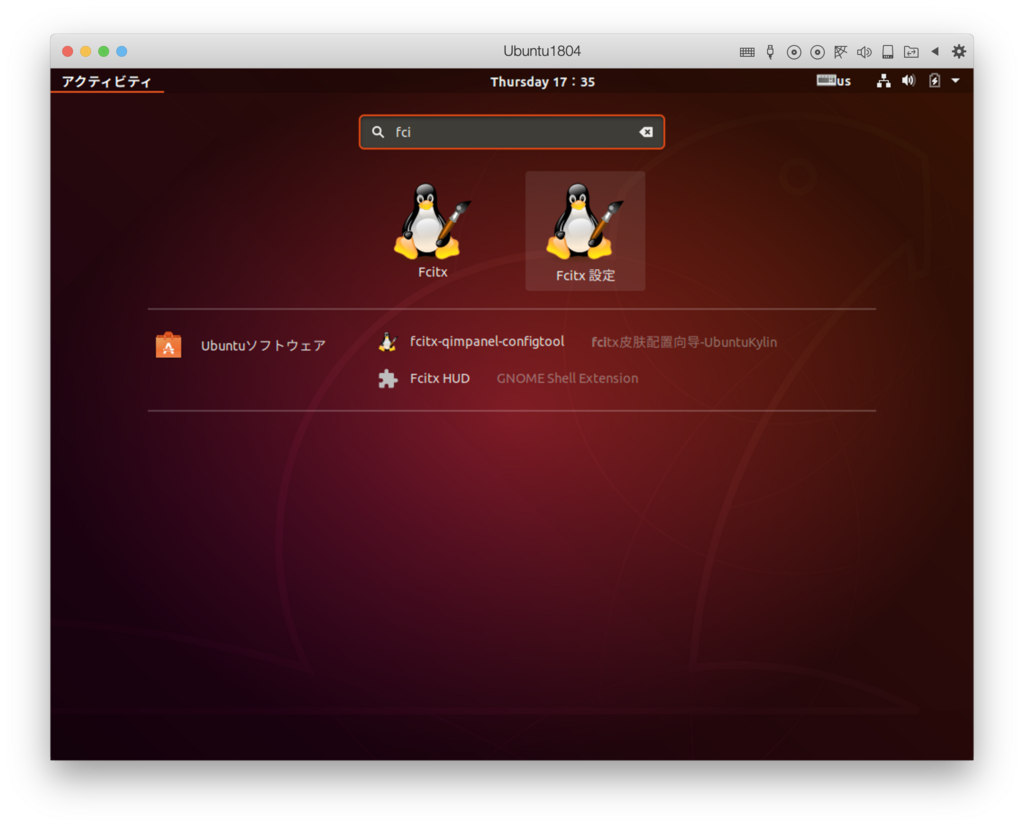This screenshot has width=1024, height=827.
Task: Click the Fcitx HUD puzzle icon
Action: [387, 378]
